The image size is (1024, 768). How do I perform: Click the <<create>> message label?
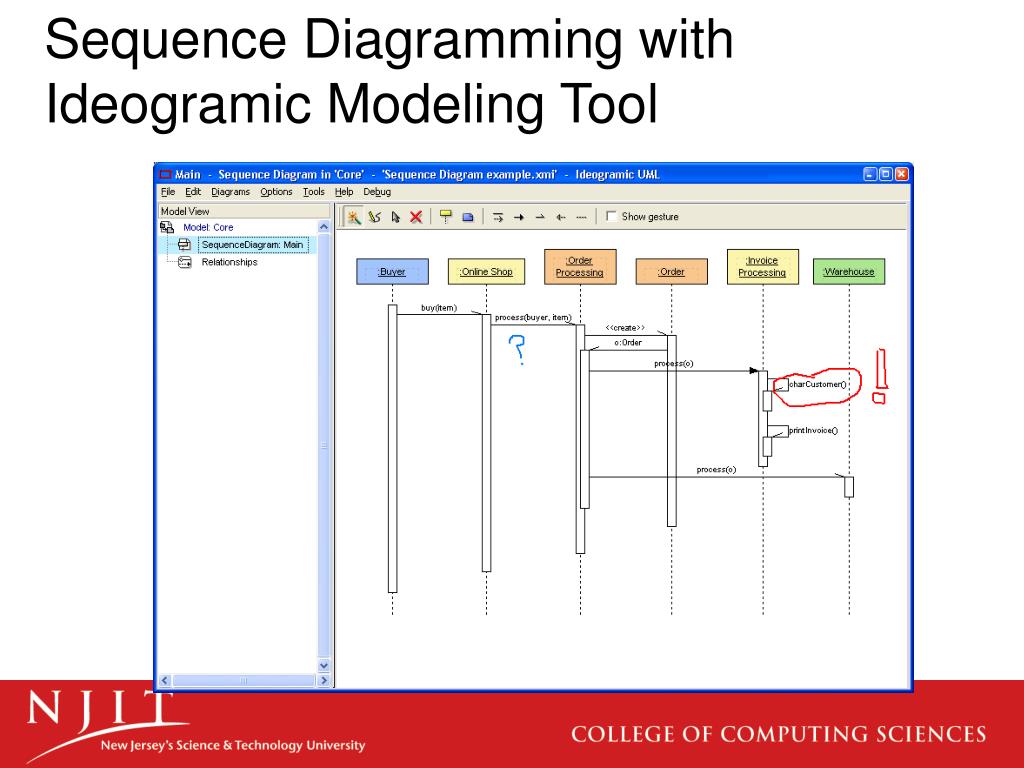625,328
